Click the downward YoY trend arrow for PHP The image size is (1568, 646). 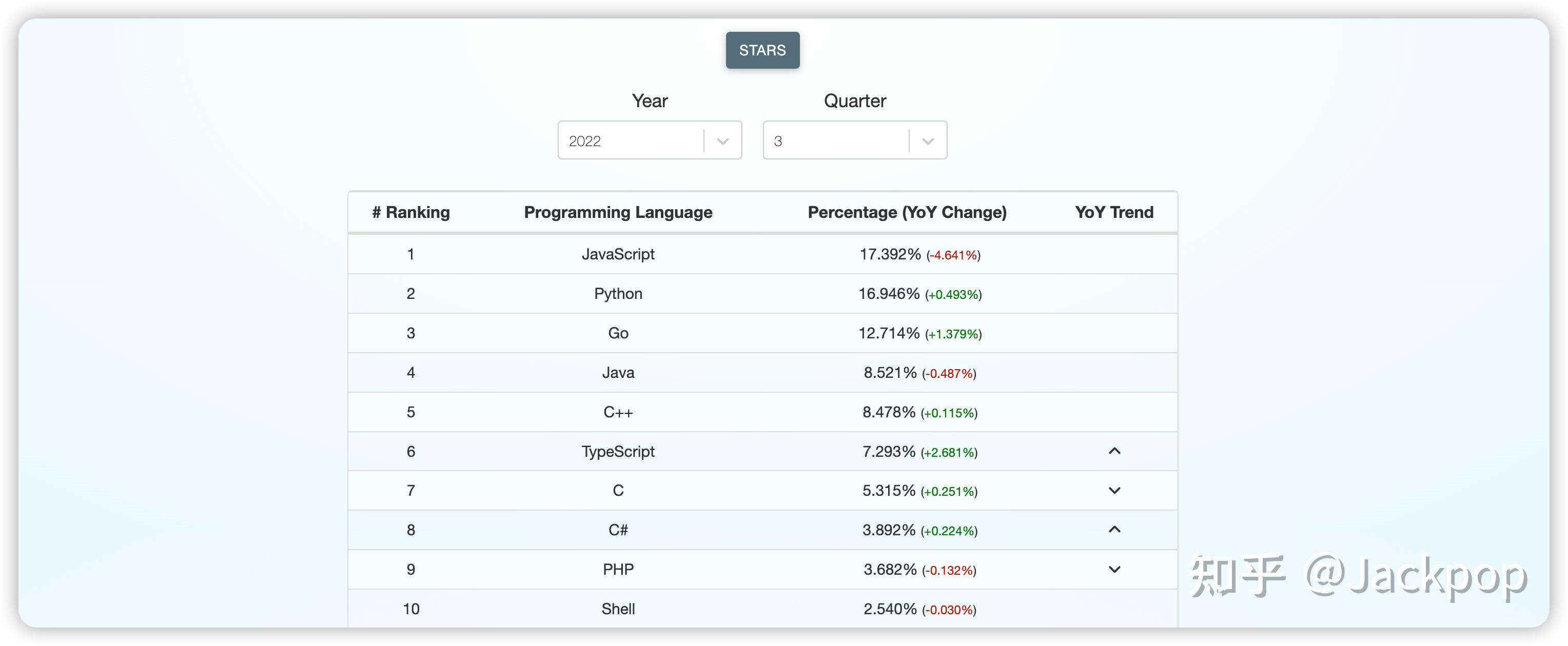[x=1114, y=570]
